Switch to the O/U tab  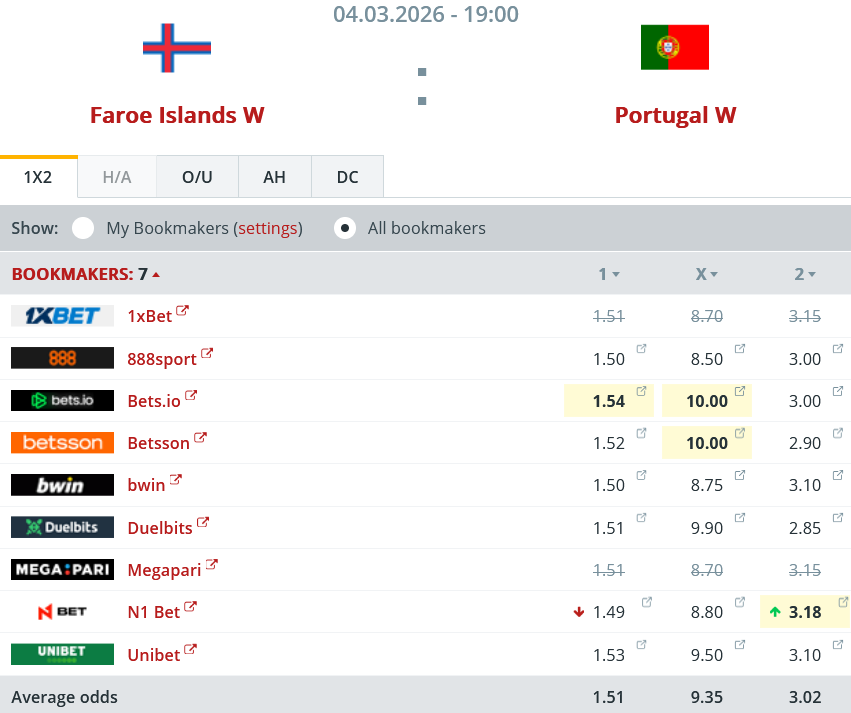[197, 177]
